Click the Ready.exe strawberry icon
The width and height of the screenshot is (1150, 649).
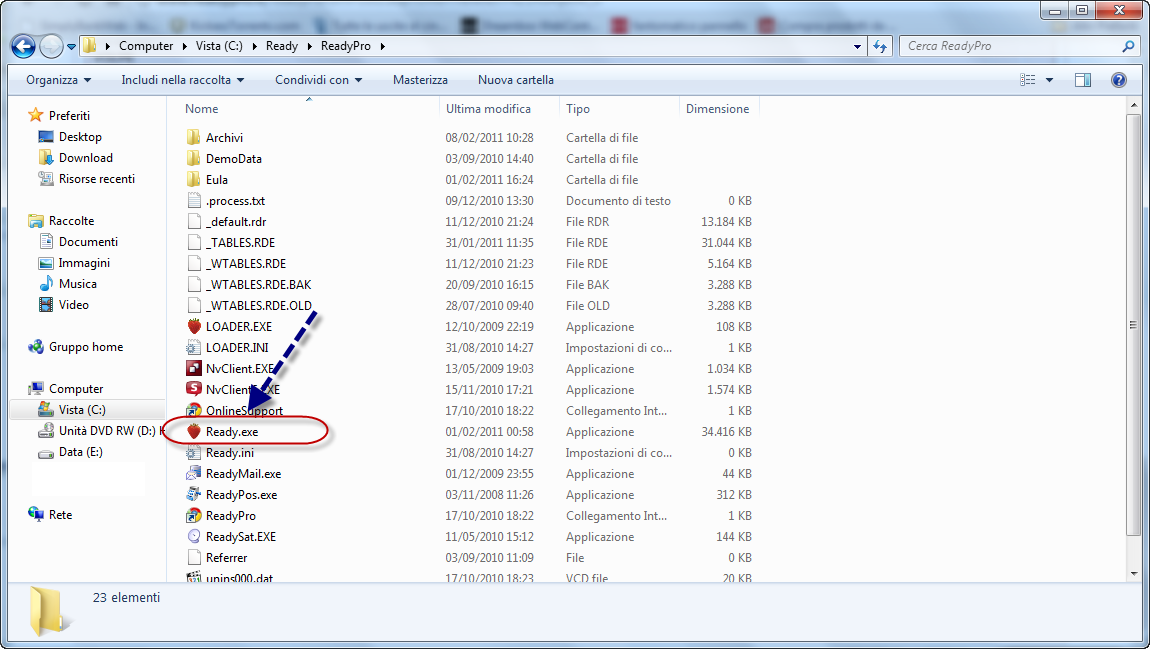(x=194, y=431)
